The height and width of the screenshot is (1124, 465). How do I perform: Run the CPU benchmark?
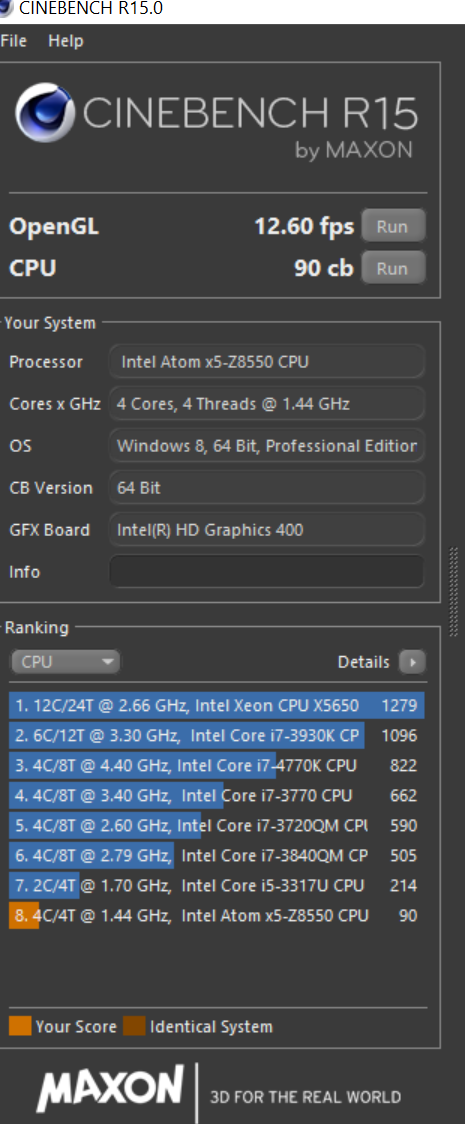coord(393,268)
